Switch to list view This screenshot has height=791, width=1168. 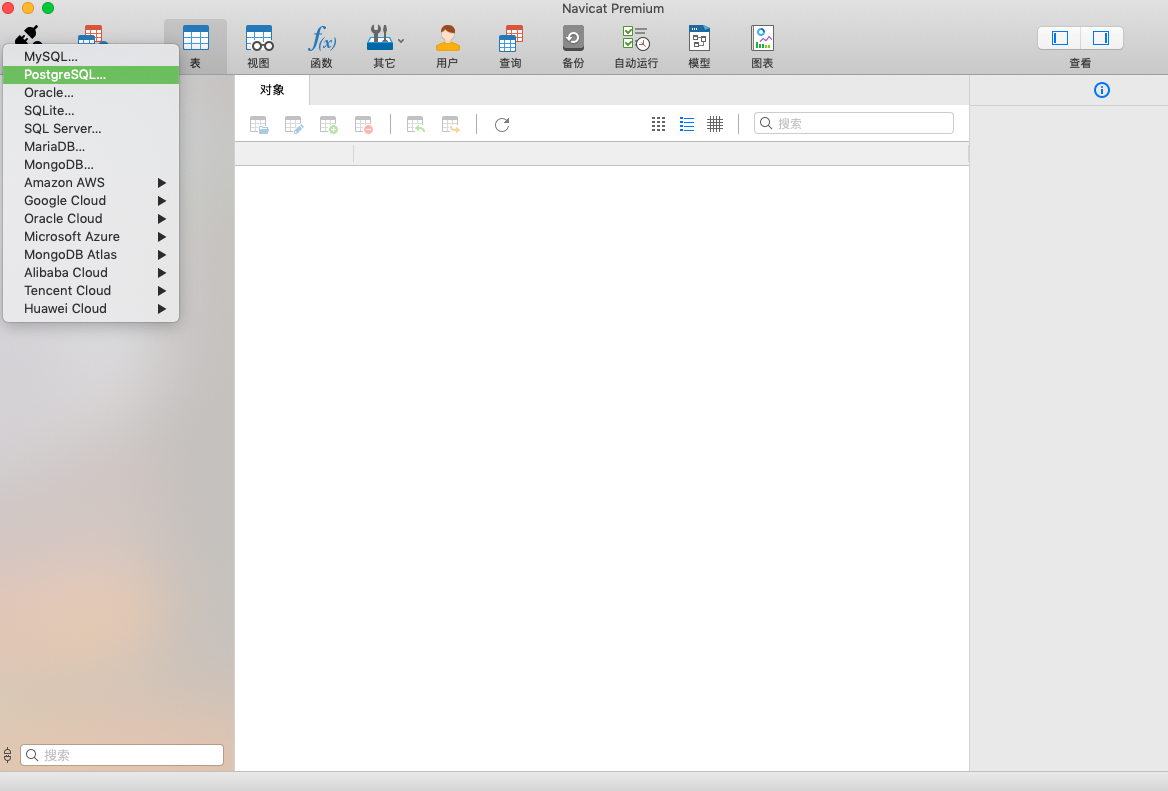[687, 124]
